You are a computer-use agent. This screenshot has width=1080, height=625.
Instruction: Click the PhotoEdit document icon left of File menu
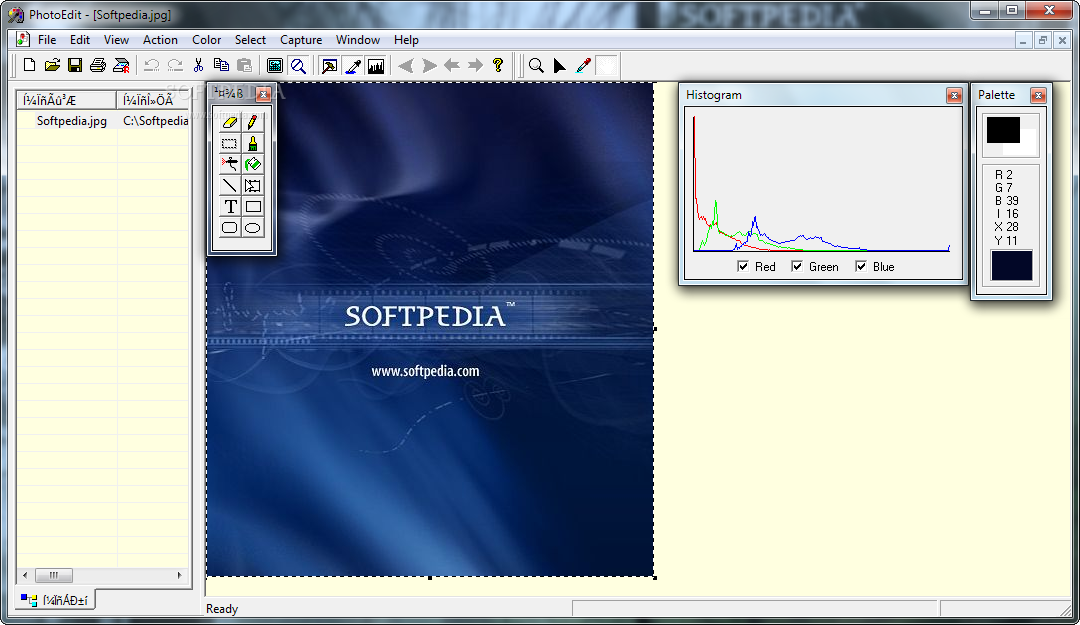click(x=23, y=40)
